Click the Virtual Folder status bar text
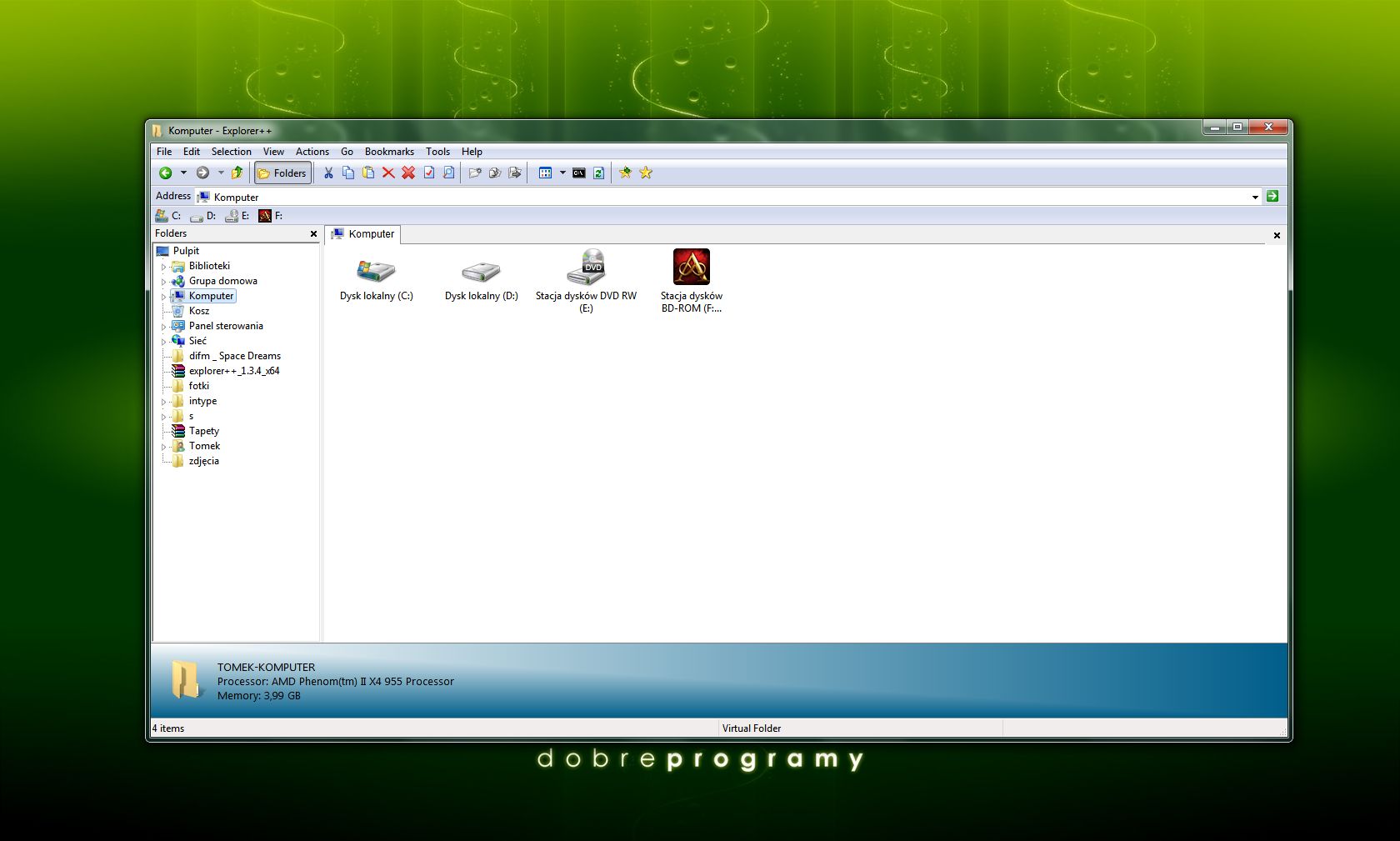The width and height of the screenshot is (1400, 841). click(x=752, y=728)
